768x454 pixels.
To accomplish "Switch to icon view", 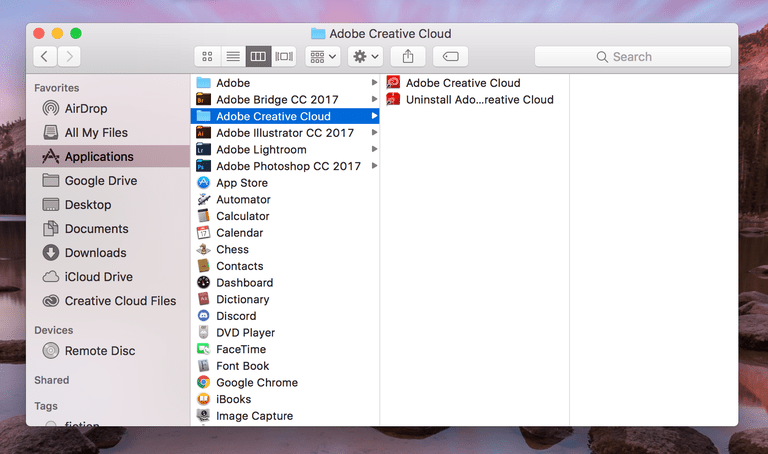I will (x=207, y=56).
